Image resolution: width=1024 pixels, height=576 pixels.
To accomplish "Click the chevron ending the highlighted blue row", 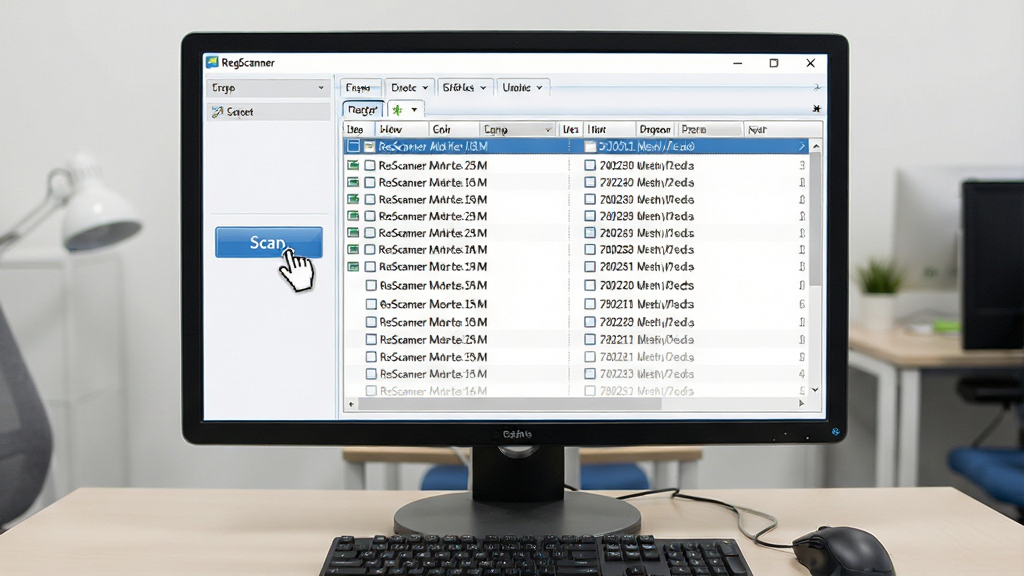I will pos(802,146).
